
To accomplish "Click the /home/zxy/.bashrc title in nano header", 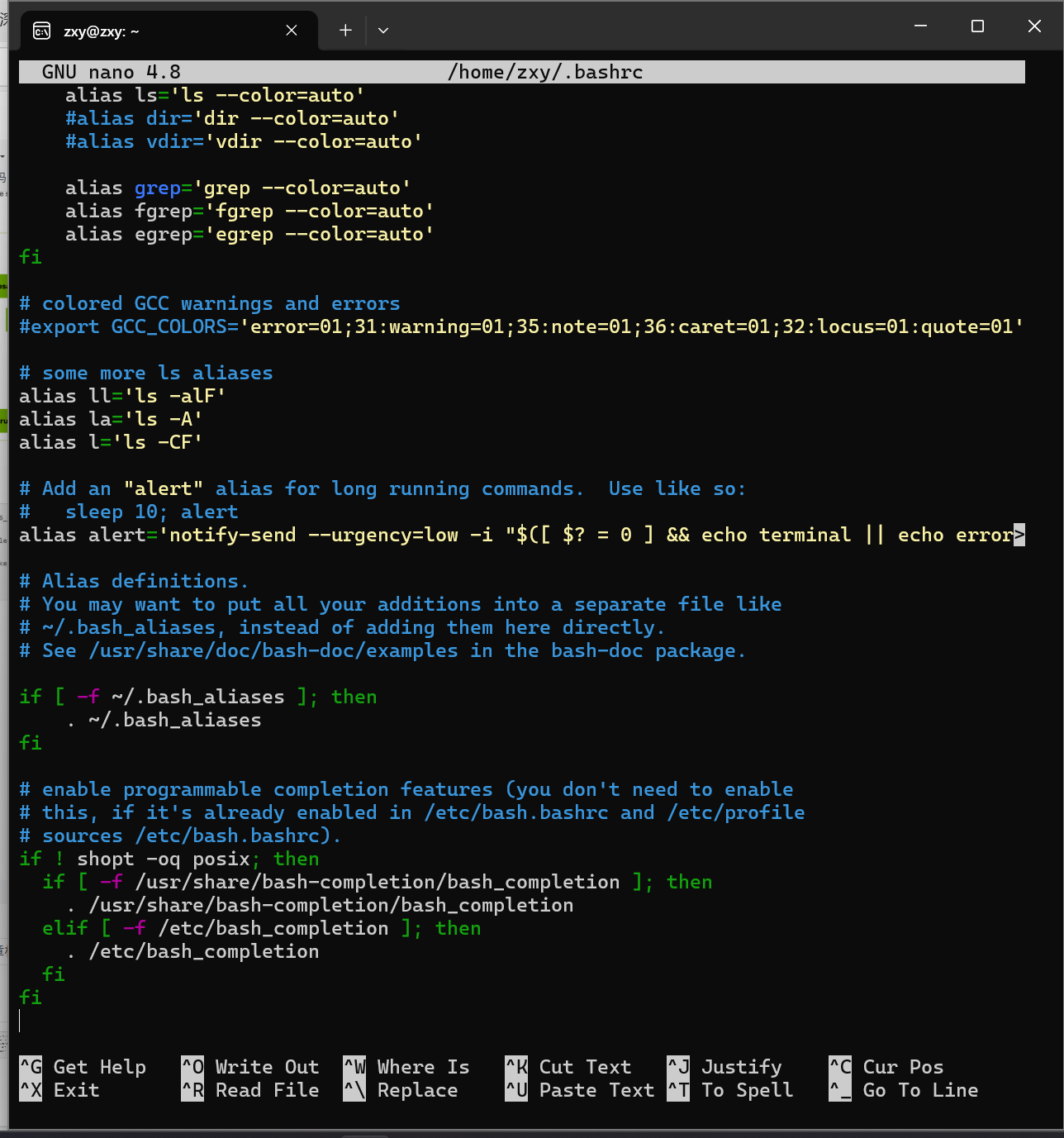I will click(x=544, y=72).
